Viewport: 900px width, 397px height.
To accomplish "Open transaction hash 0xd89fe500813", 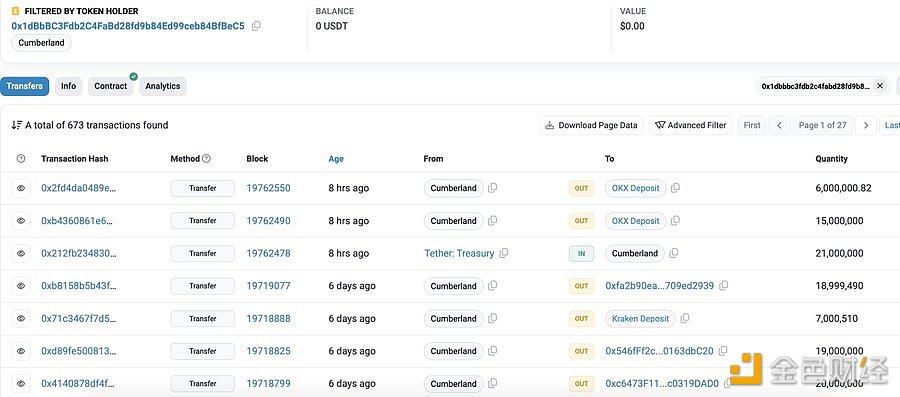I will tap(79, 351).
